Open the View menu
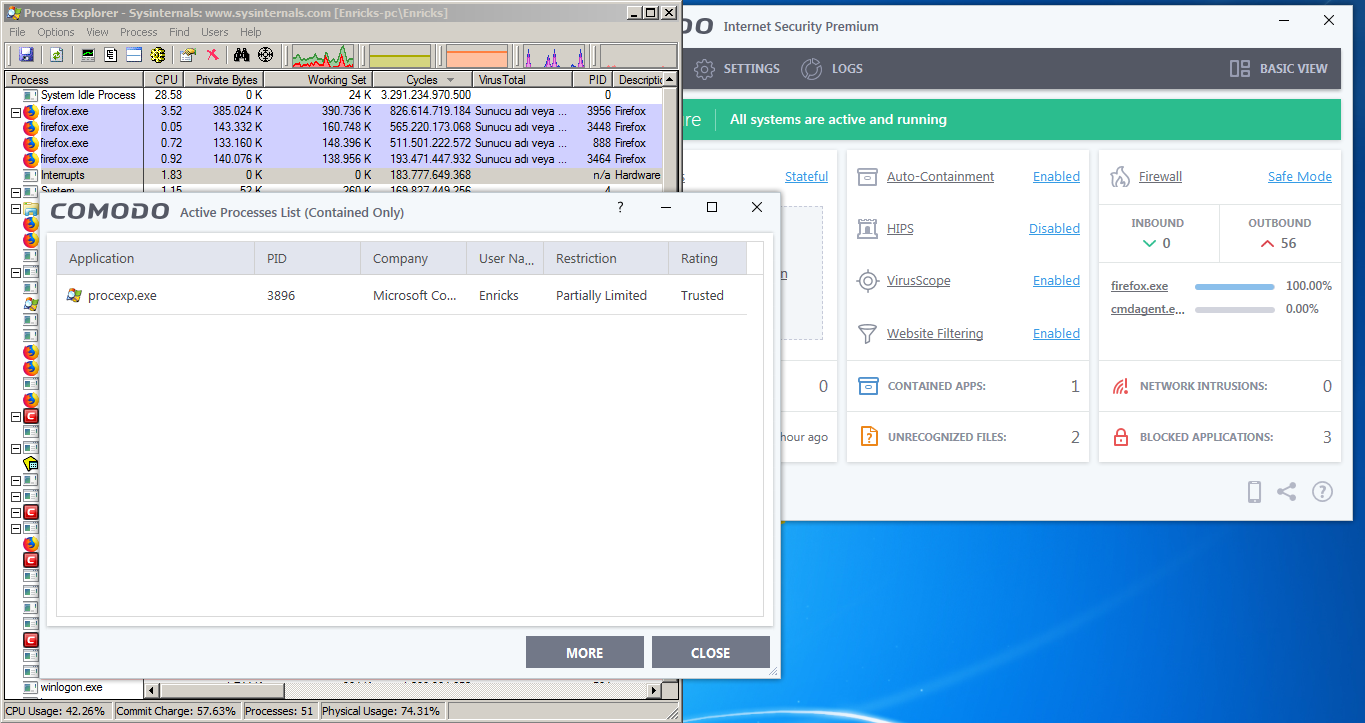Image resolution: width=1365 pixels, height=723 pixels. (x=97, y=32)
